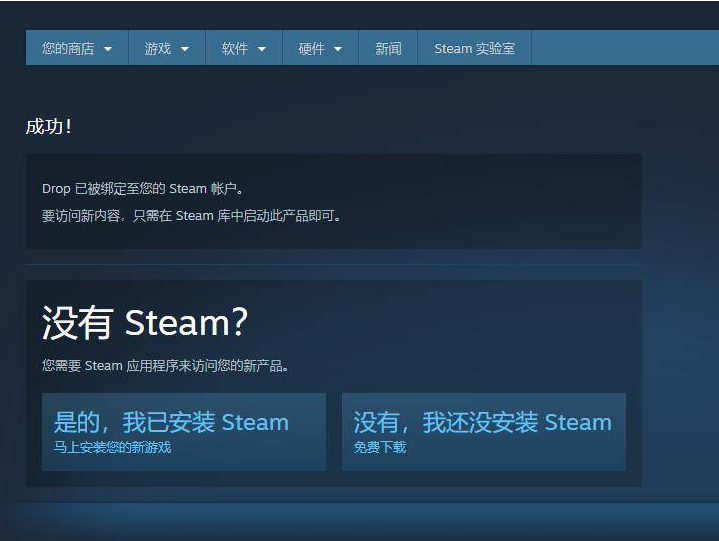The width and height of the screenshot is (719, 541).
Task: Select the 硬件 hardware tab
Action: coord(321,48)
